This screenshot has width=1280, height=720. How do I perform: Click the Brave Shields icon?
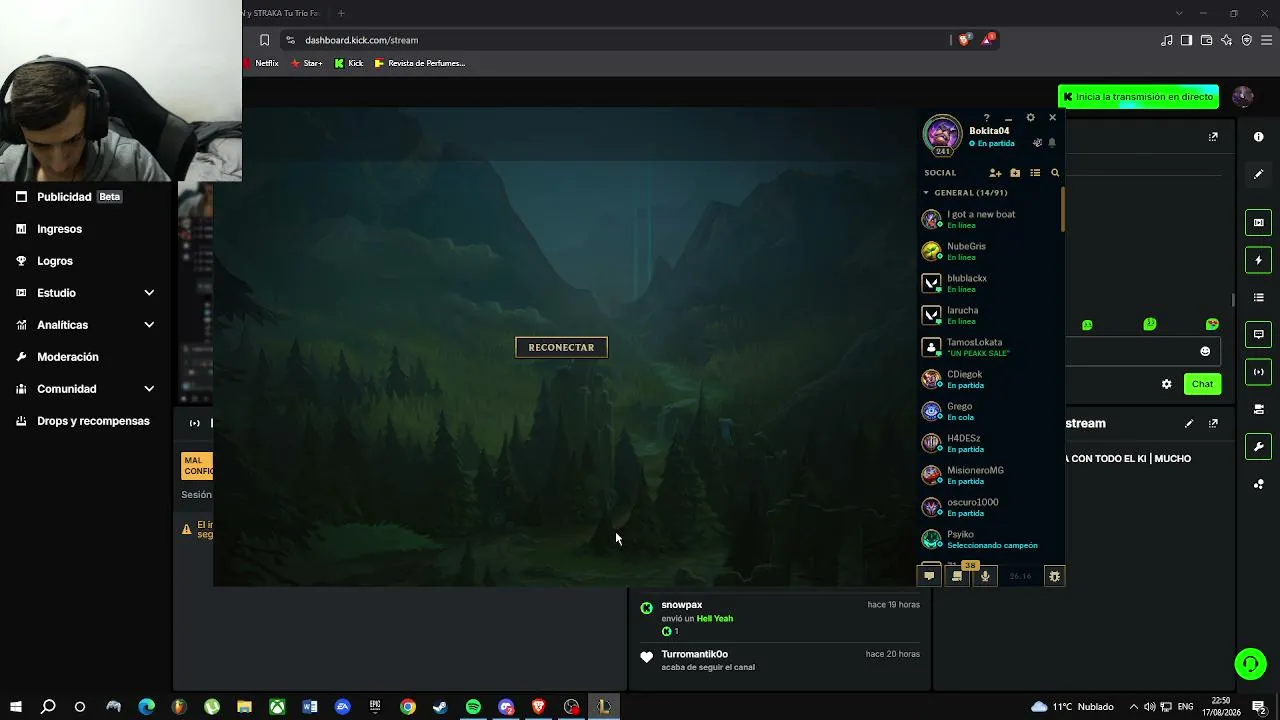point(964,40)
